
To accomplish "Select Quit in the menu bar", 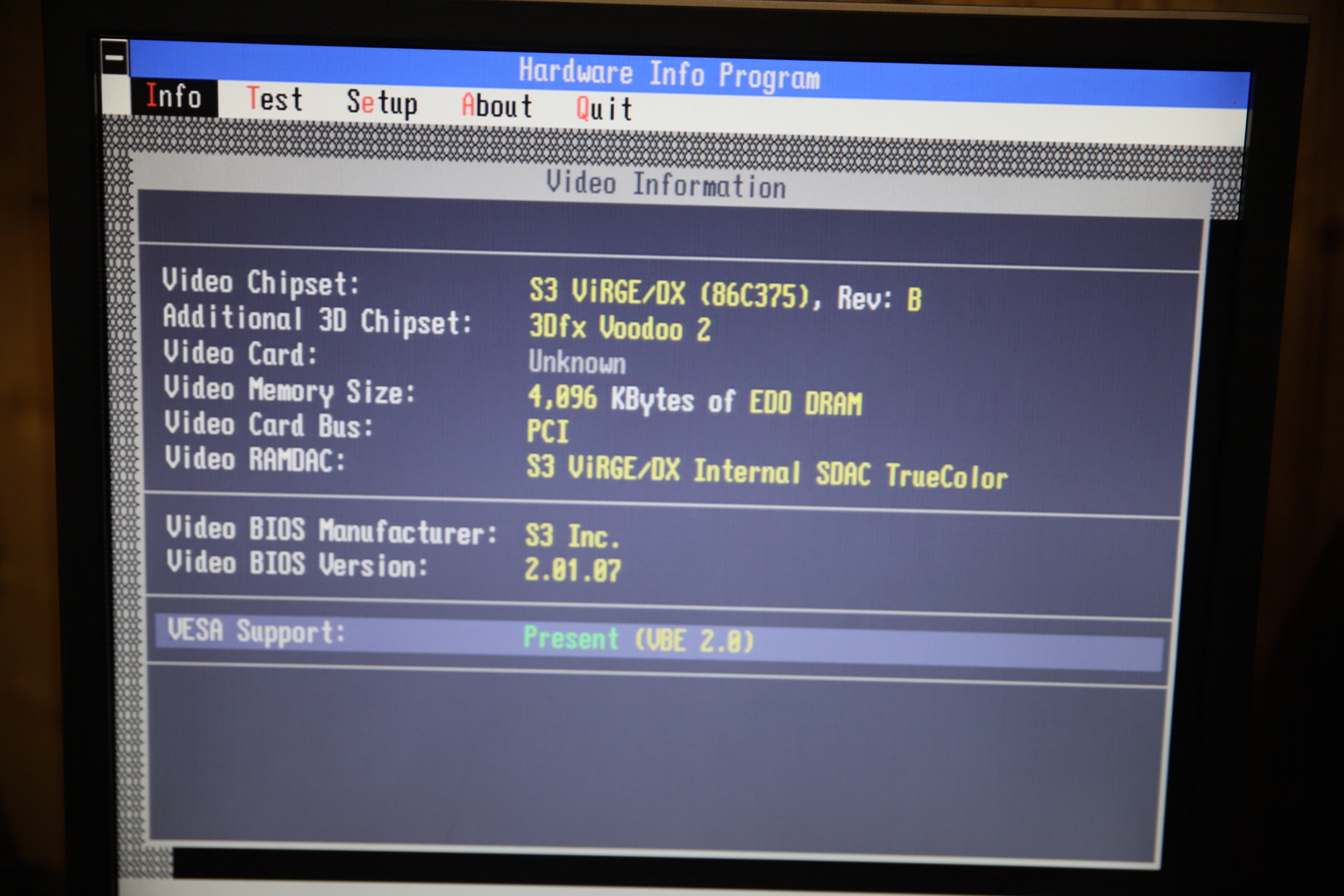I will tap(604, 109).
